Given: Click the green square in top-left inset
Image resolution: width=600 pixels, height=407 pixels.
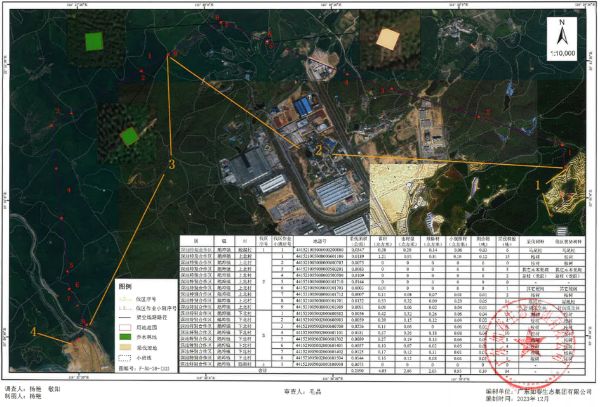Looking at the screenshot, I should click(94, 41).
